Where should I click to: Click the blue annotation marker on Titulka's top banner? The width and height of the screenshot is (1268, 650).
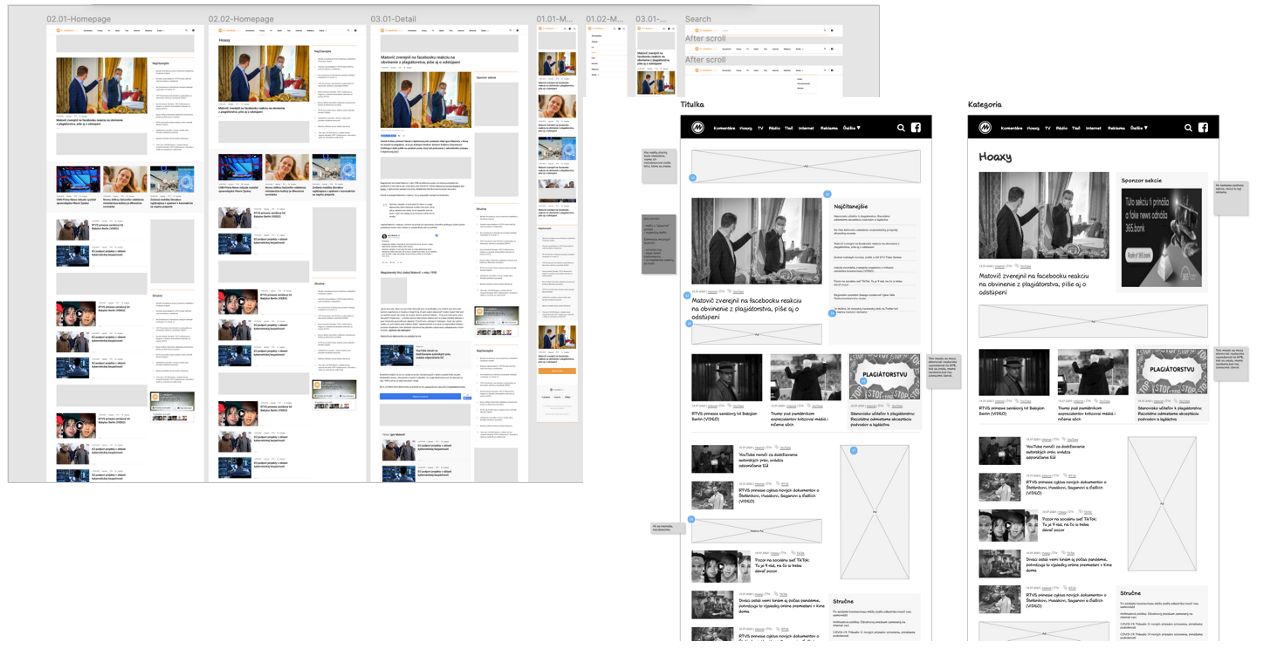pos(692,178)
